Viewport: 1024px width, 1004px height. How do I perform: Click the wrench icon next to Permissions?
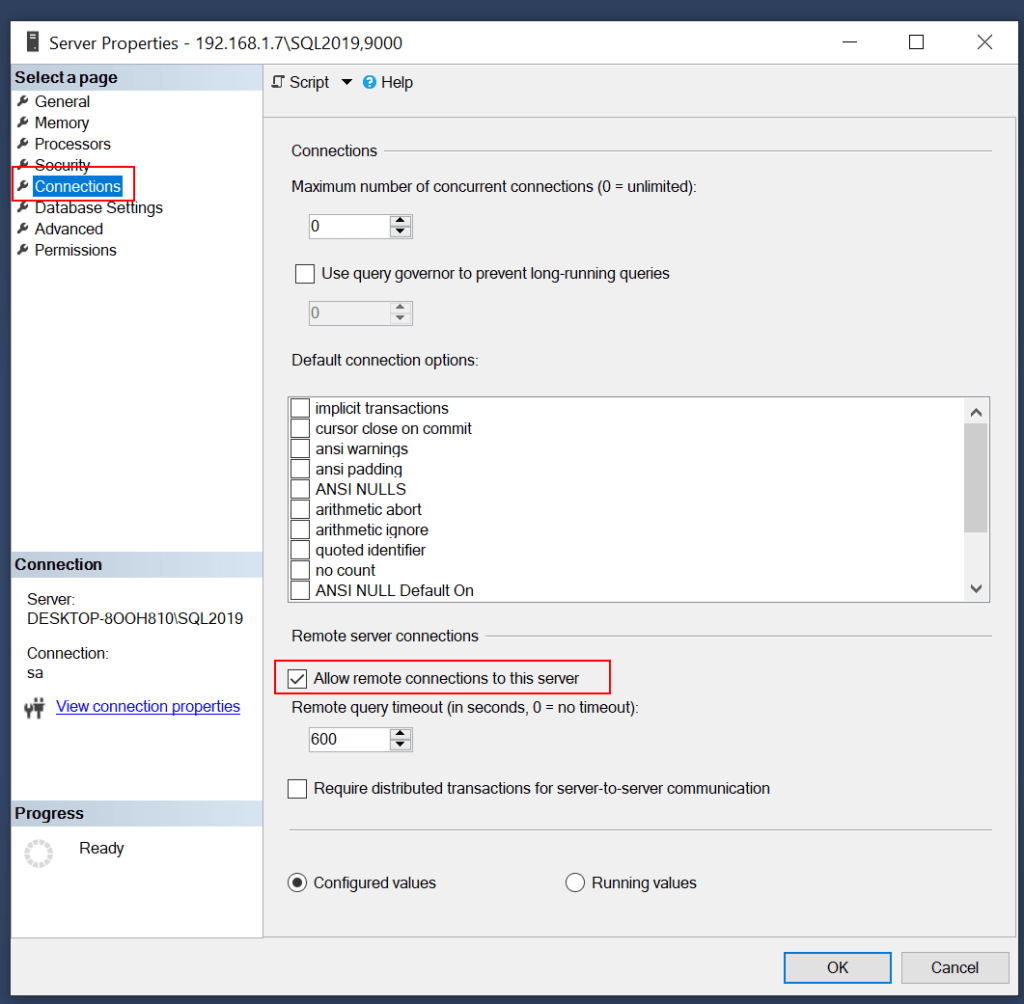[22, 250]
